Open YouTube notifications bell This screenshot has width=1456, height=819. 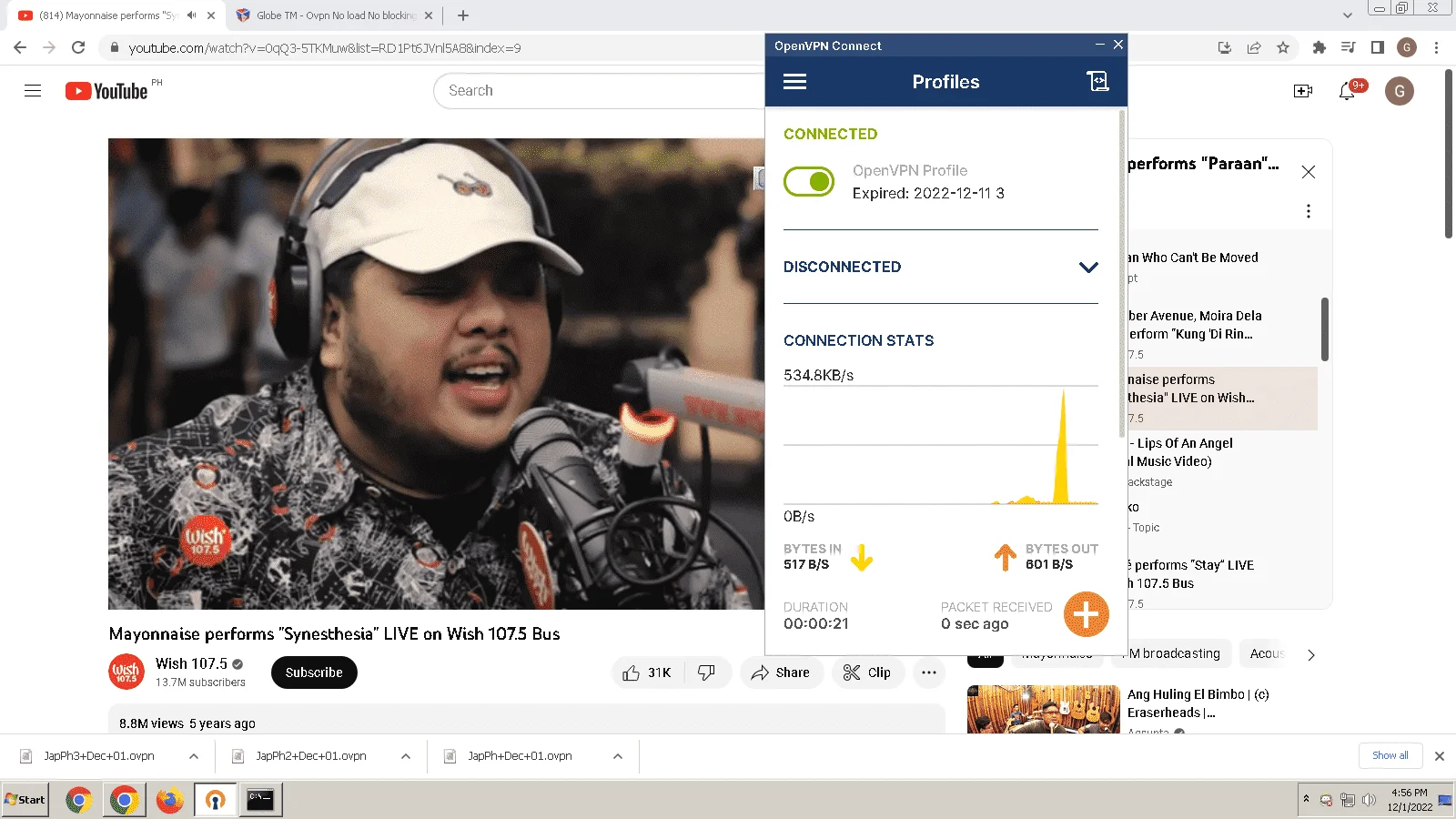click(x=1348, y=91)
